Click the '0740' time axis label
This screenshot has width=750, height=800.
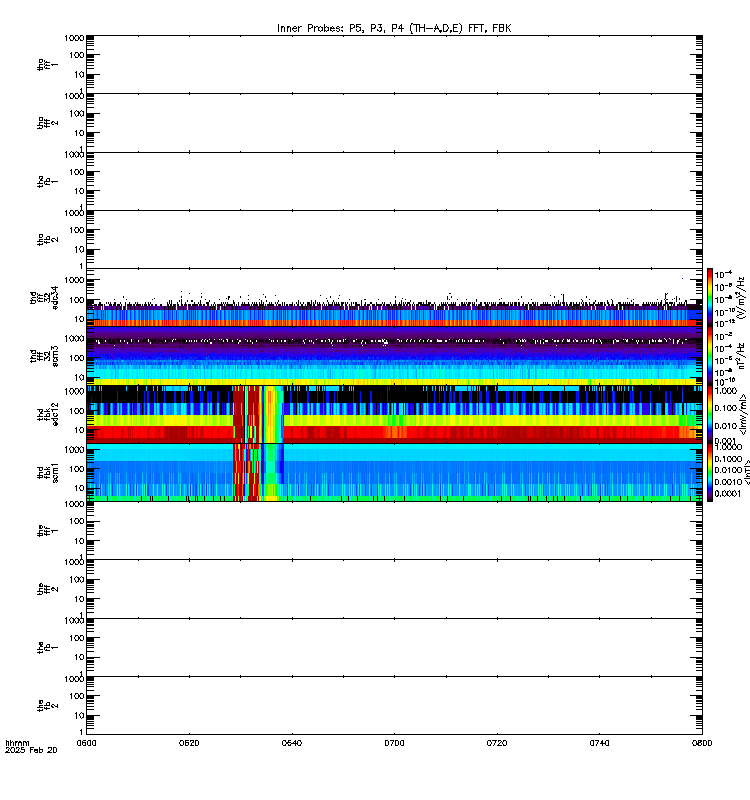click(x=599, y=743)
